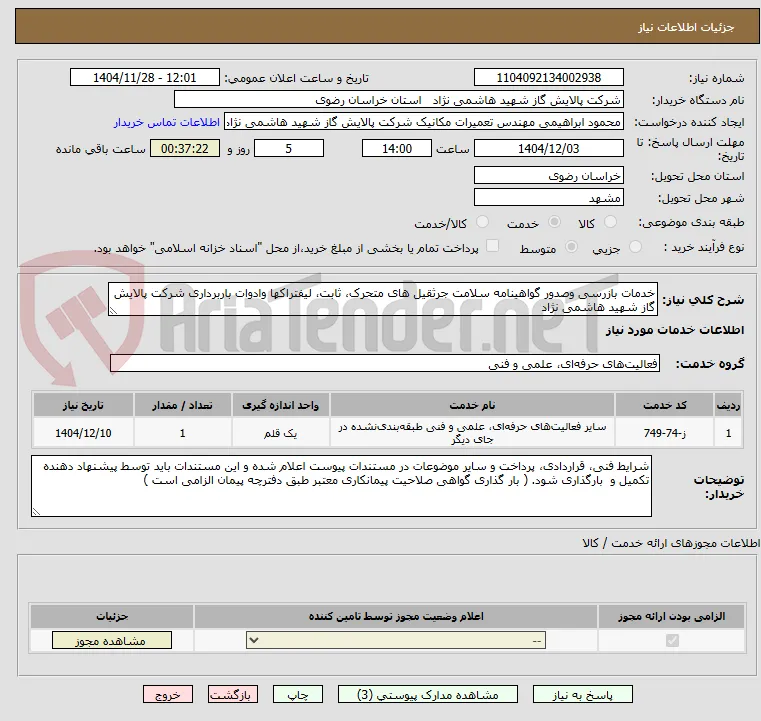
Task: Open اطلاعات تماس خریدار link
Action: pos(167,122)
